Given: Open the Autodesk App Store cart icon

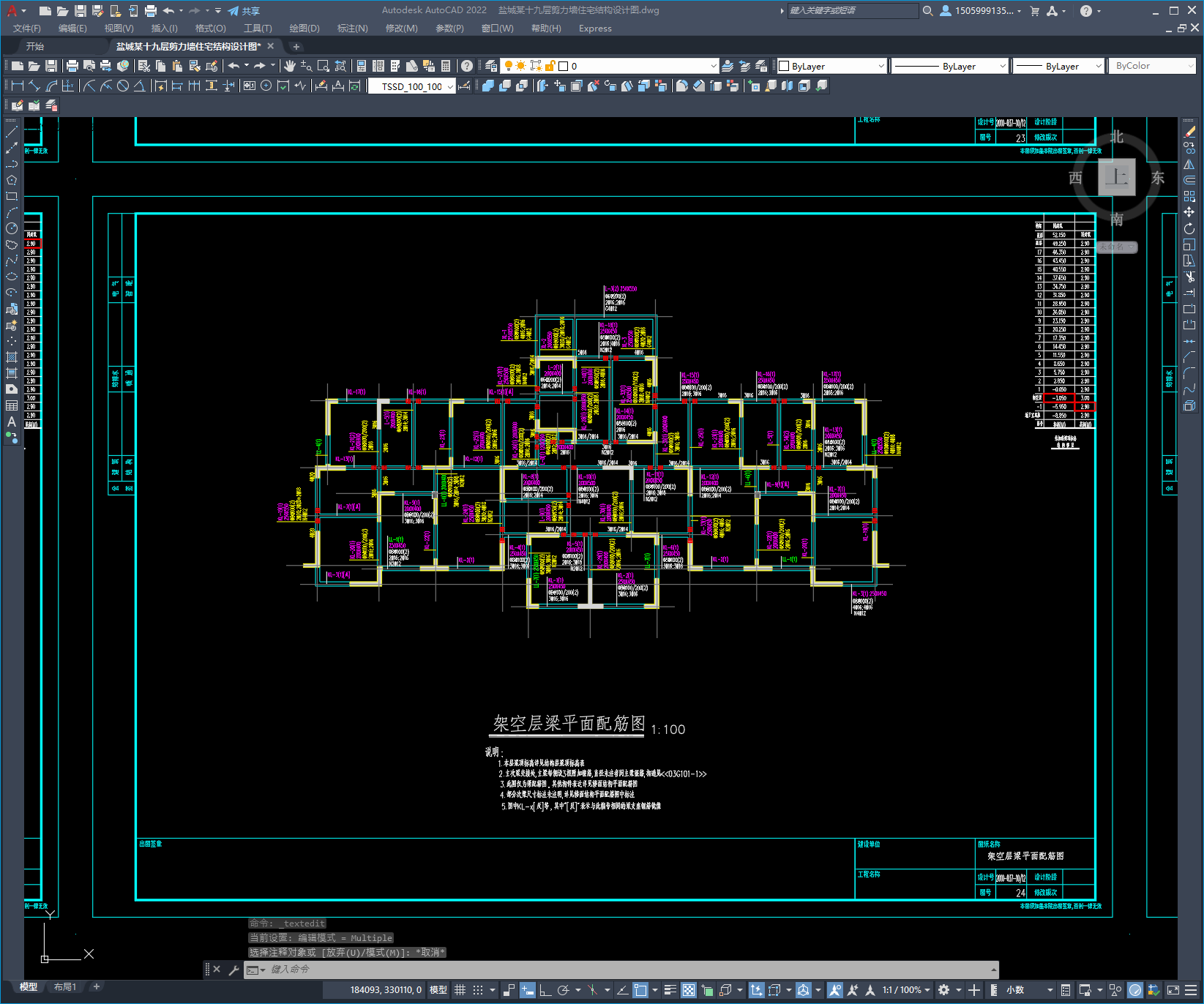Looking at the screenshot, I should pyautogui.click(x=1035, y=11).
